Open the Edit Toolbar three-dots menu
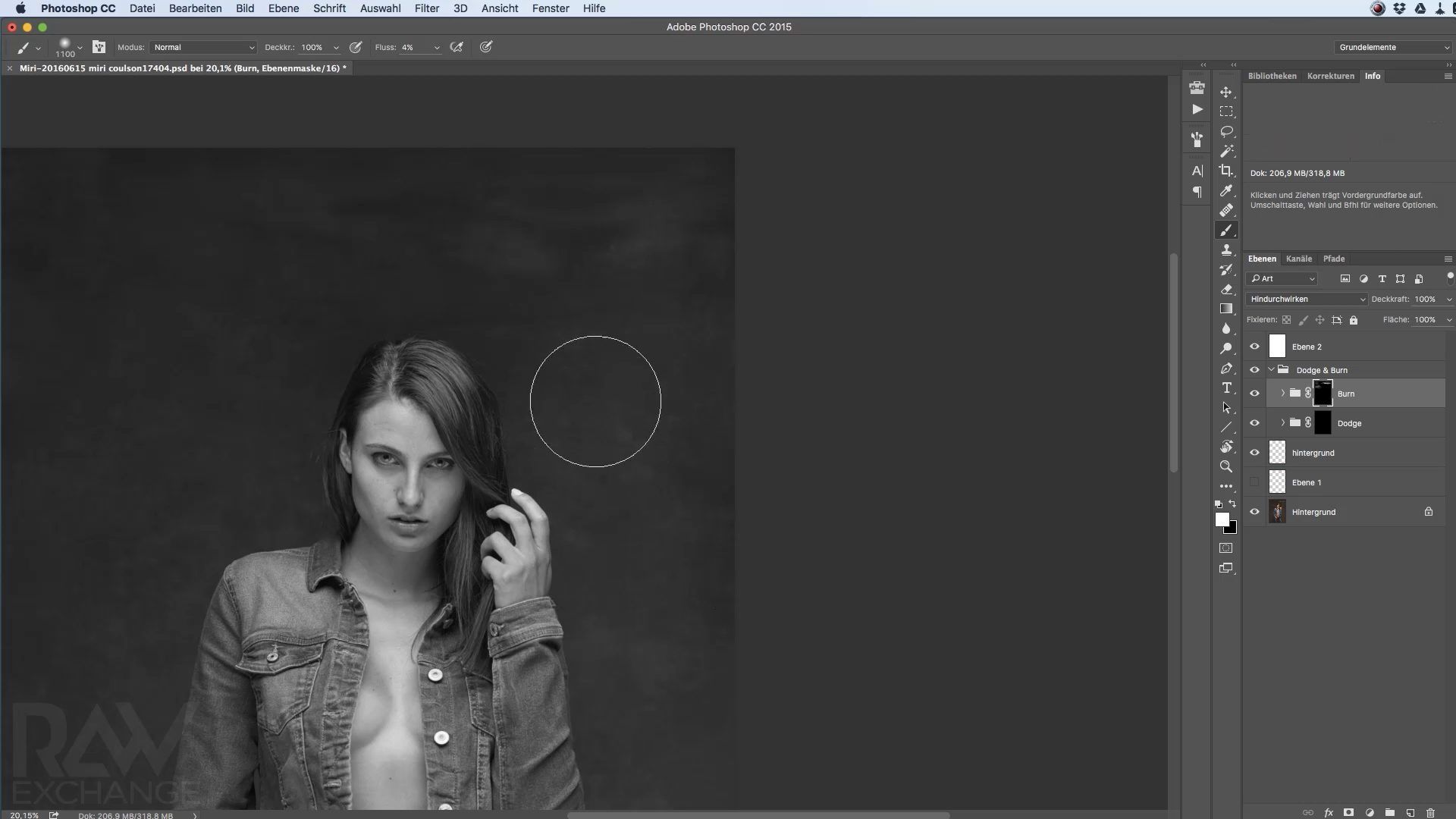Screen dimensions: 1456x819 (1226, 486)
